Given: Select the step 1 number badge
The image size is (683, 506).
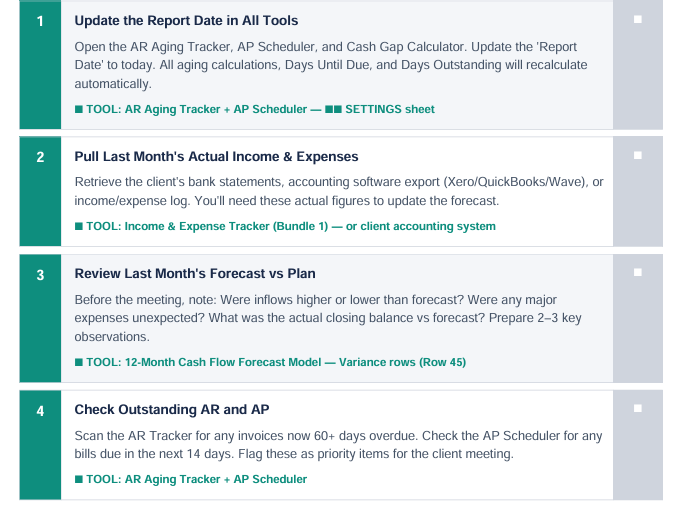Looking at the screenshot, I should tap(40, 21).
